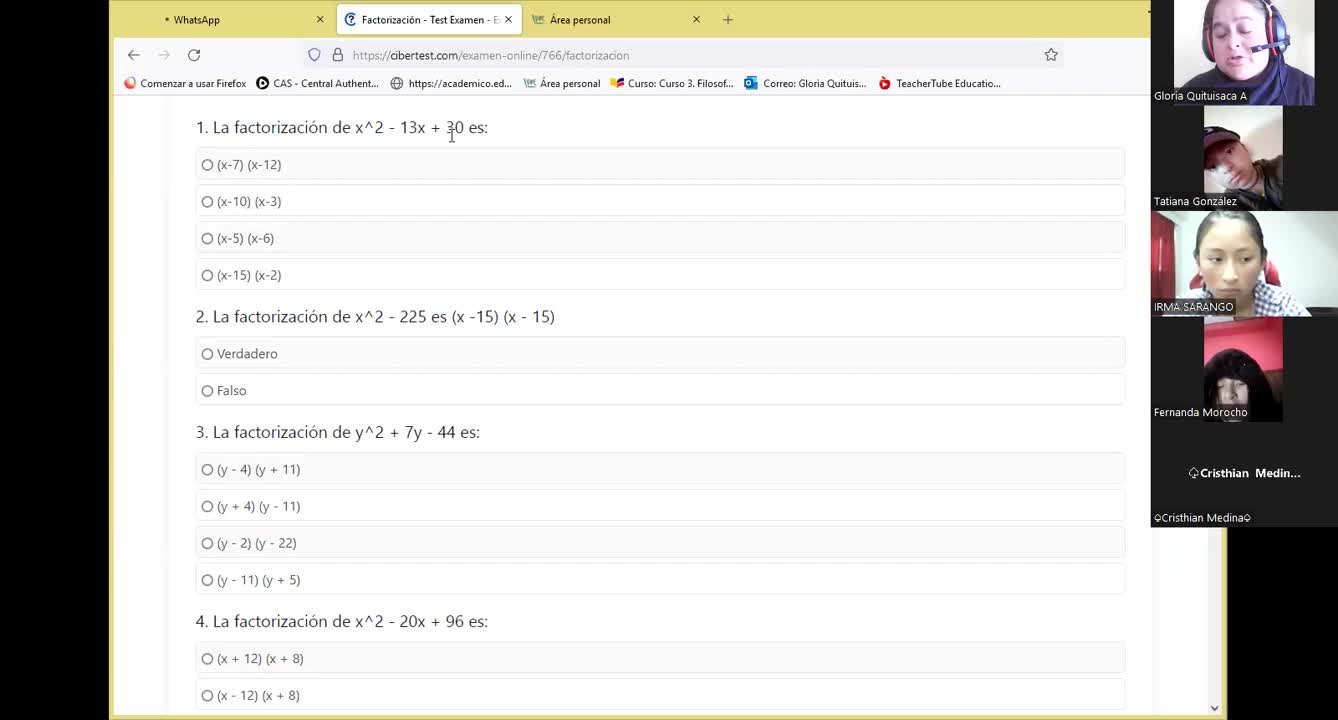The width and height of the screenshot is (1338, 720).
Task: Go back with the browser back arrow
Action: pyautogui.click(x=134, y=55)
